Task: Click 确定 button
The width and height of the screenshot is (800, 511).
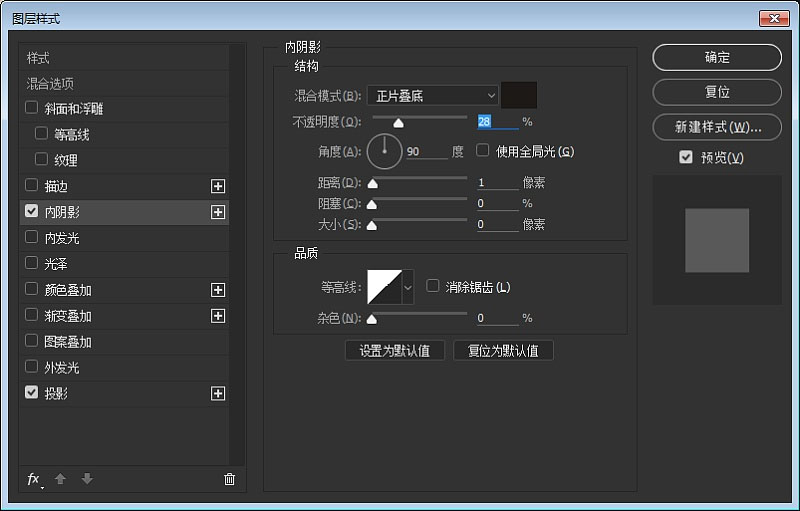Action: 717,58
